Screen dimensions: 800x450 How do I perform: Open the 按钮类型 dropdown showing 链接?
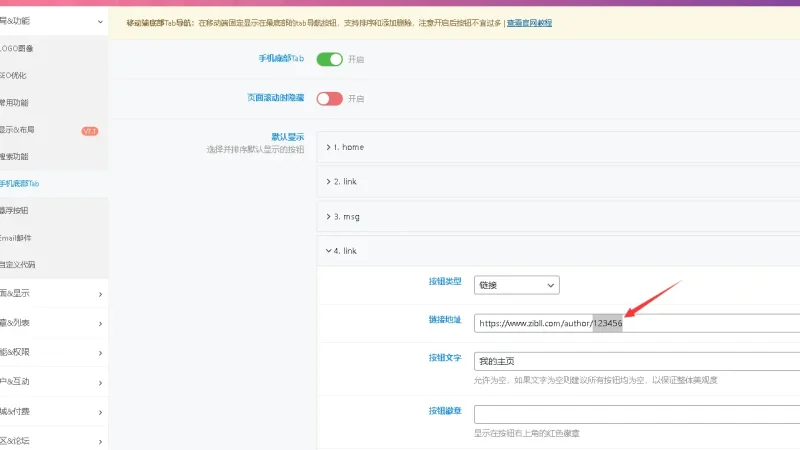tap(516, 285)
